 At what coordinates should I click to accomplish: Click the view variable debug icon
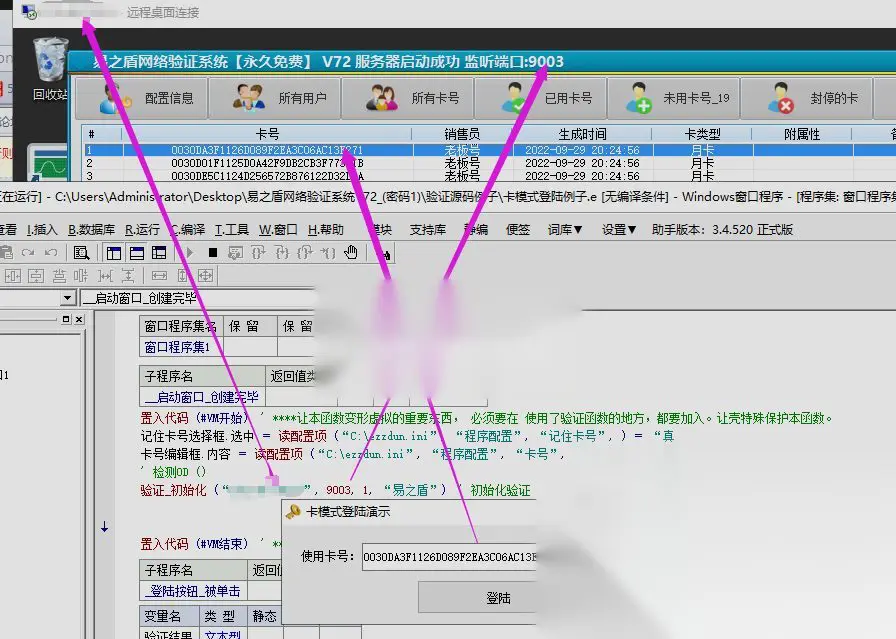tap(235, 253)
